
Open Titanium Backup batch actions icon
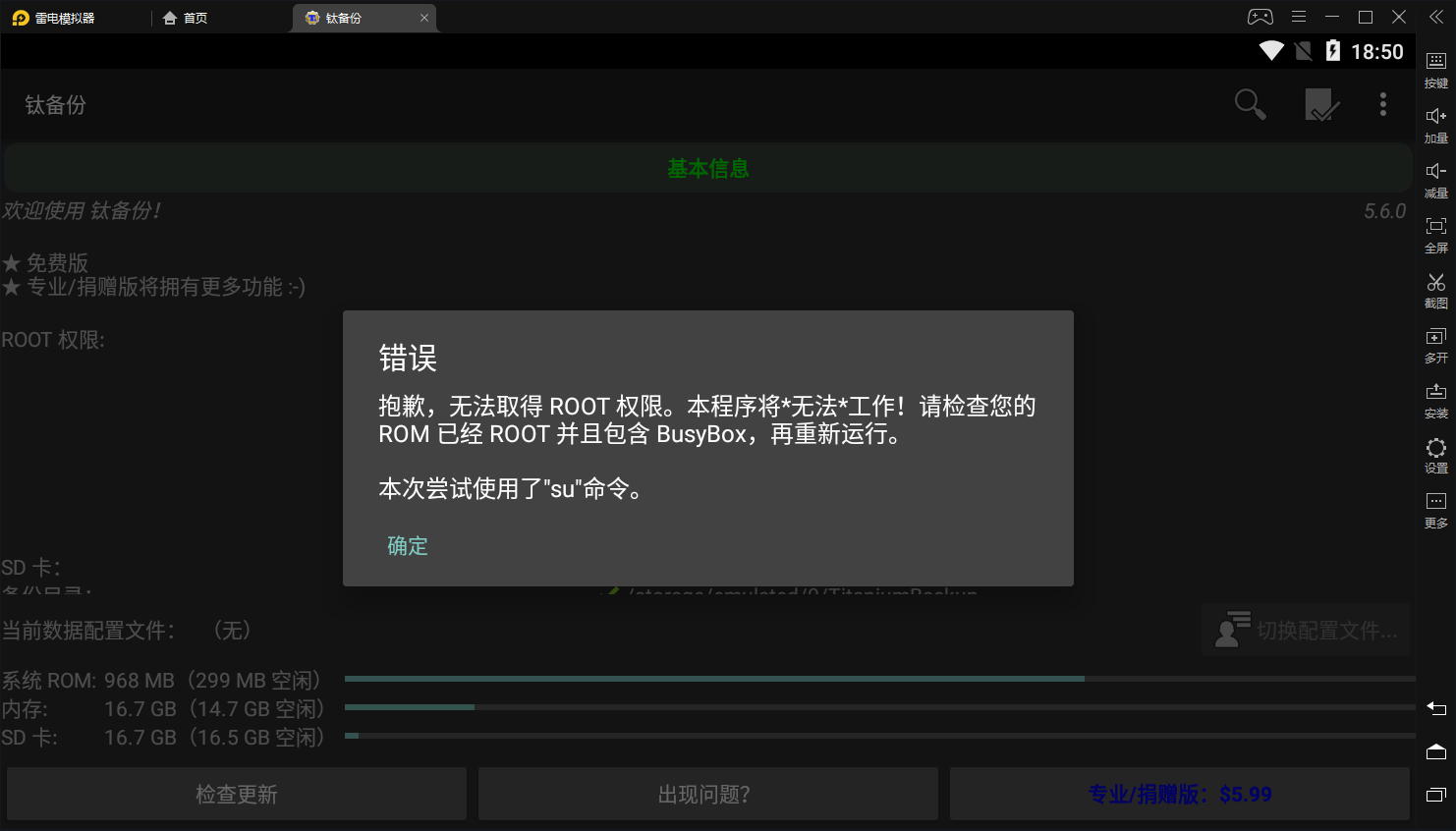(1321, 103)
